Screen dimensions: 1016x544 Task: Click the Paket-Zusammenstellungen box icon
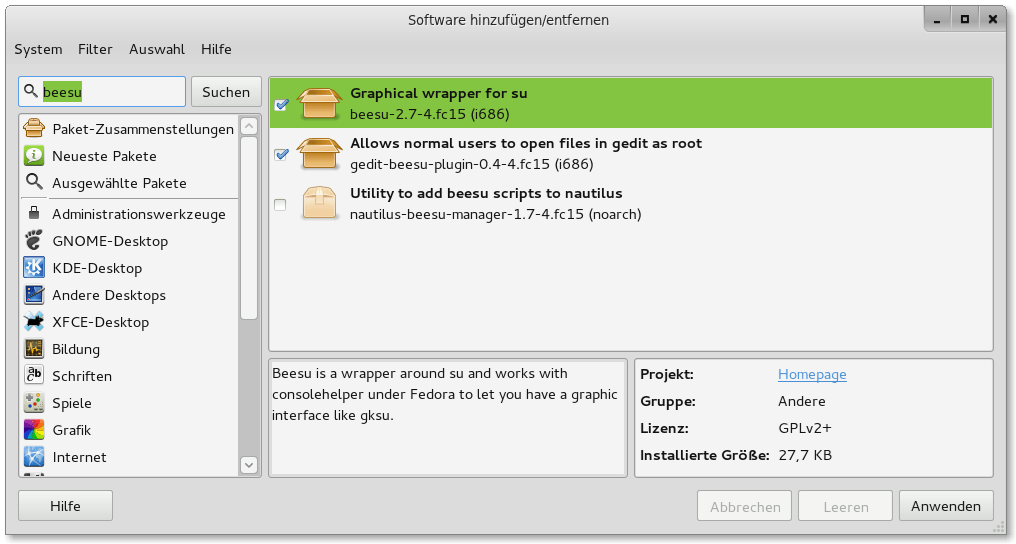34,128
